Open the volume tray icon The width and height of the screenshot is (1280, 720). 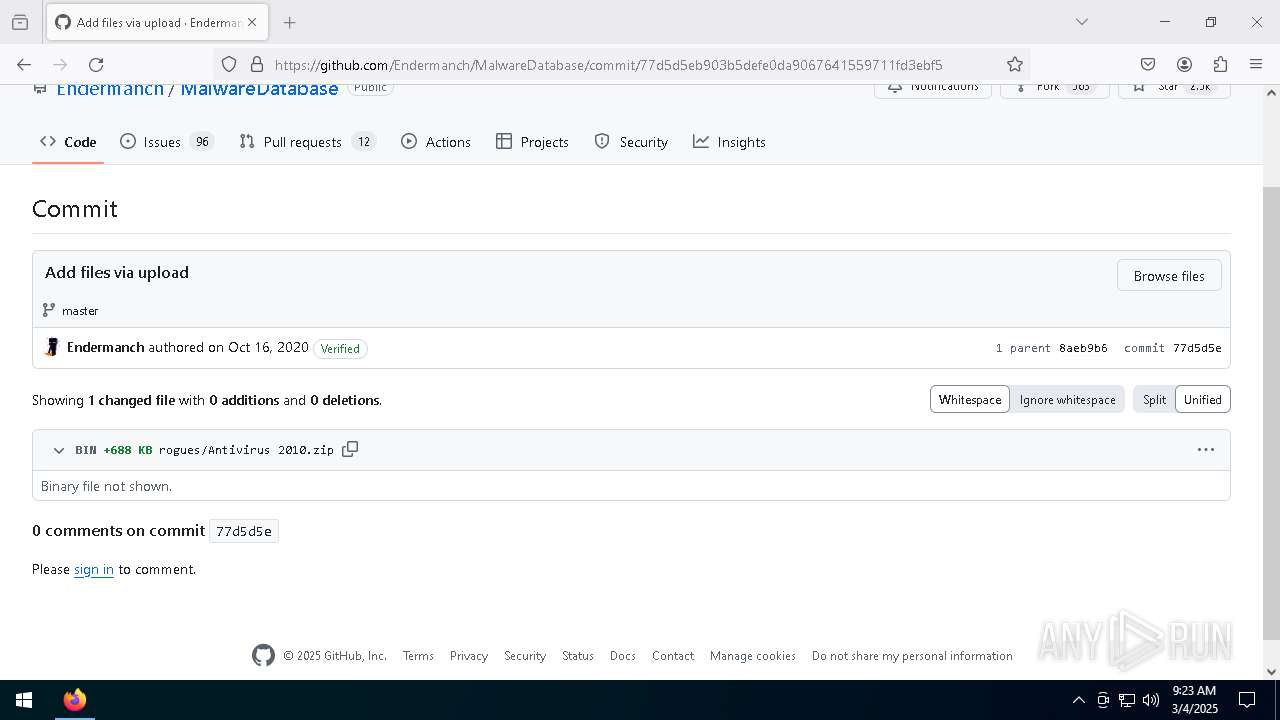(x=1151, y=700)
